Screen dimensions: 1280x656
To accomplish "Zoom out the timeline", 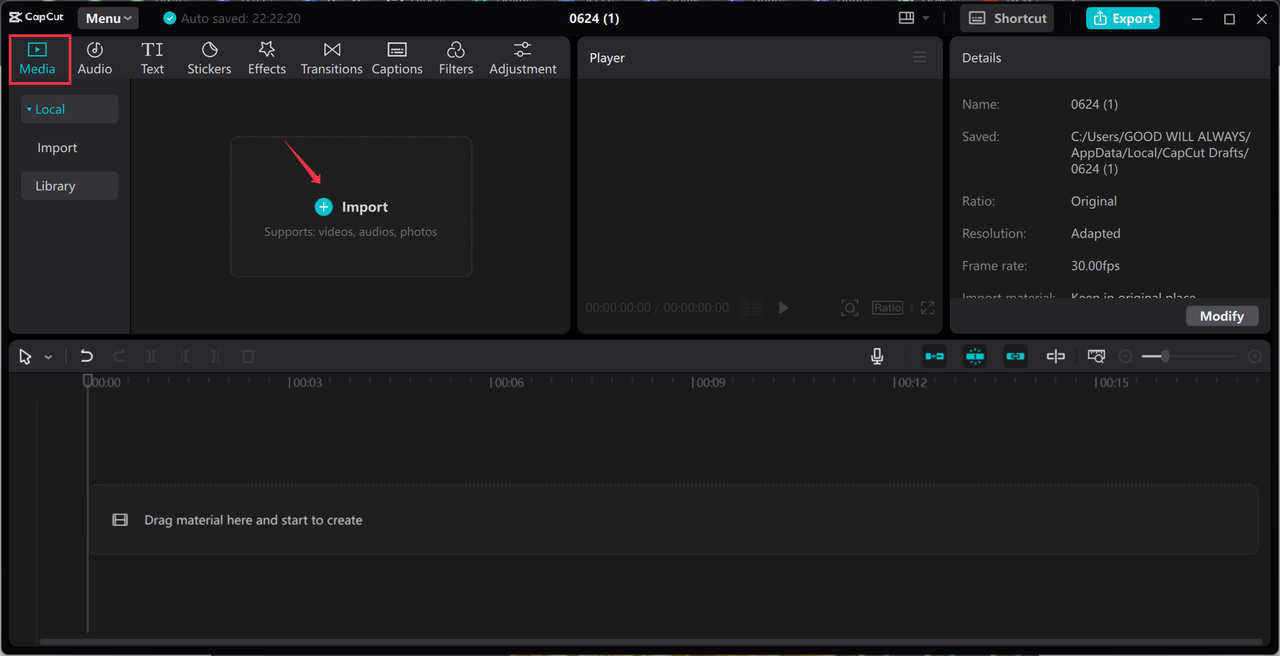I will (x=1126, y=356).
